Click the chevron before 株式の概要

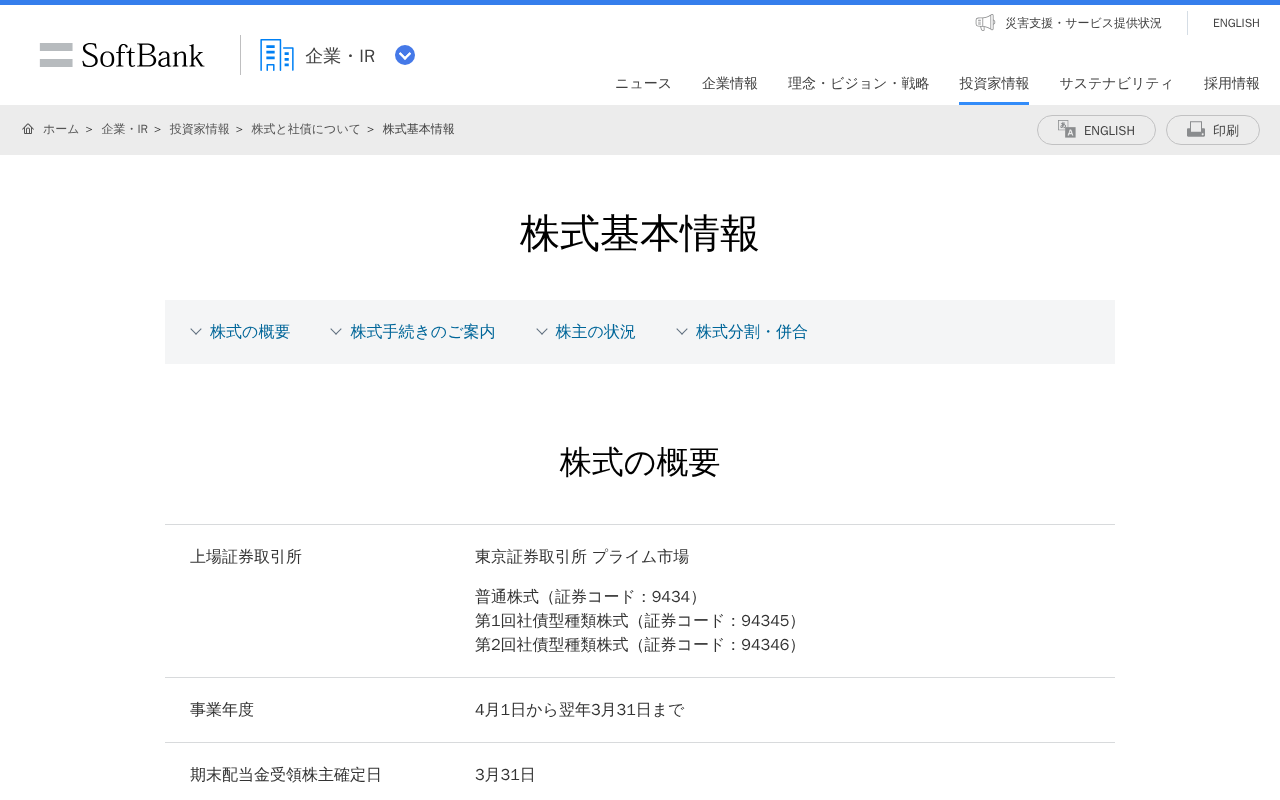pos(196,331)
